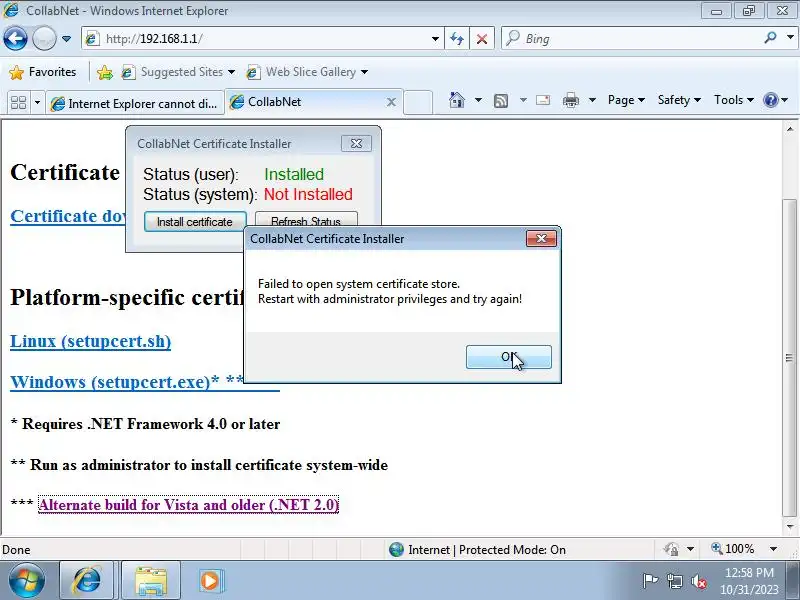Expand the search provider dropdown
Image resolution: width=800 pixels, height=600 pixels.
(x=790, y=38)
